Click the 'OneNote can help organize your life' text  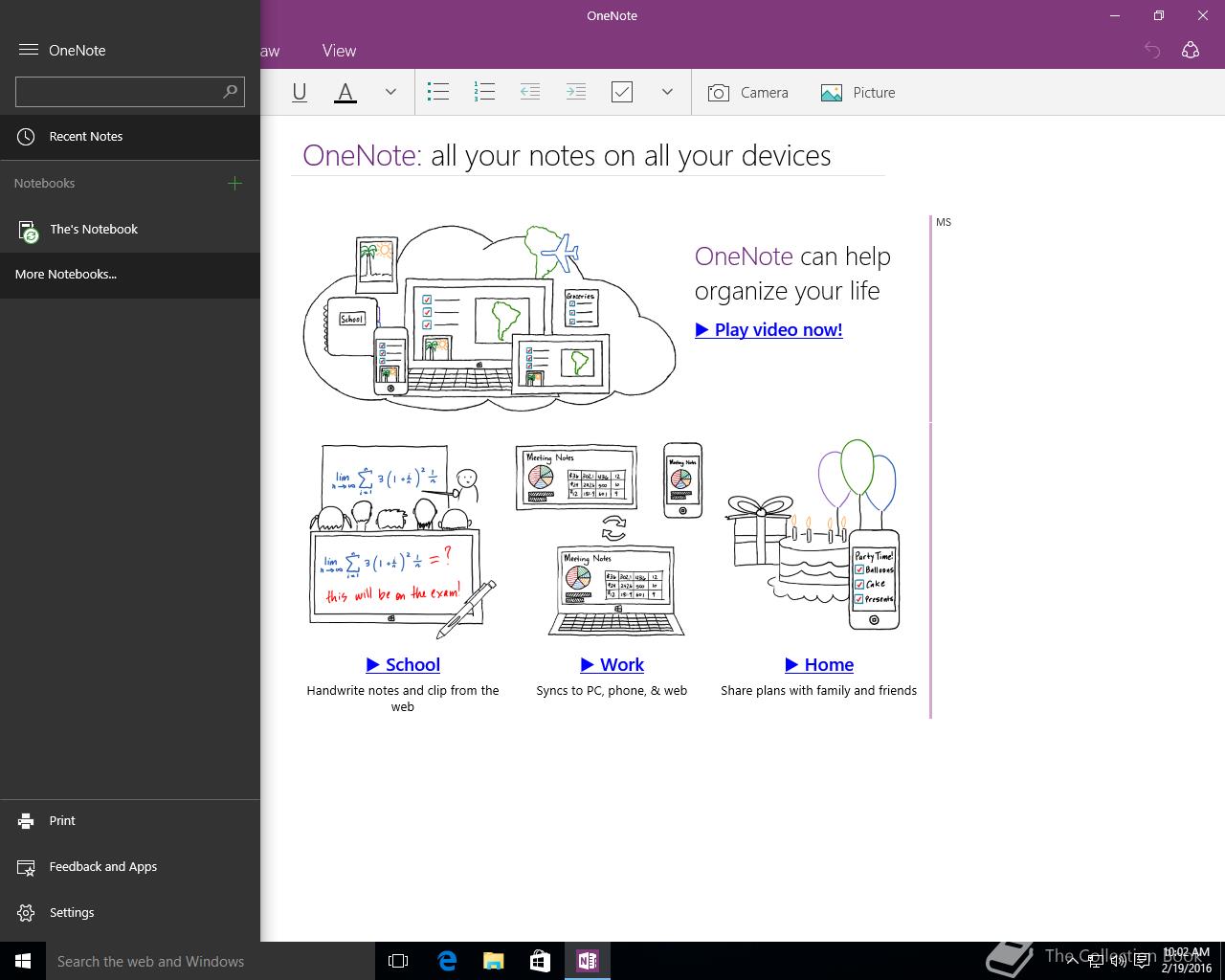click(792, 274)
